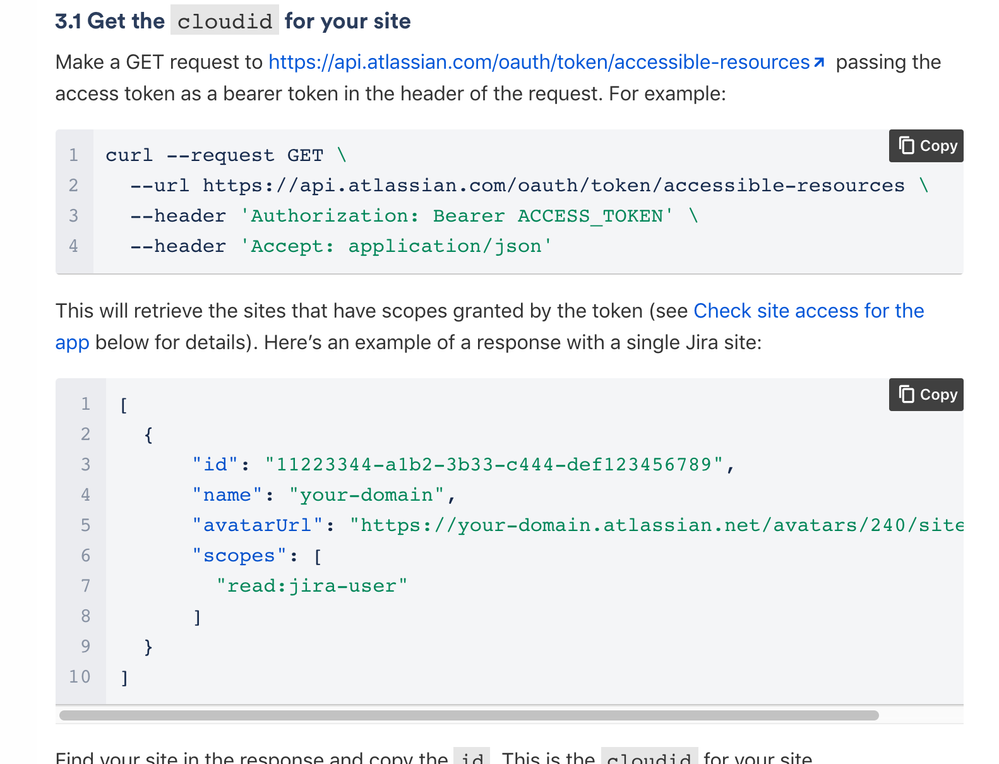The height and width of the screenshot is (764, 999).
Task: Click the 'read:jira-user' scope value
Action: [312, 586]
